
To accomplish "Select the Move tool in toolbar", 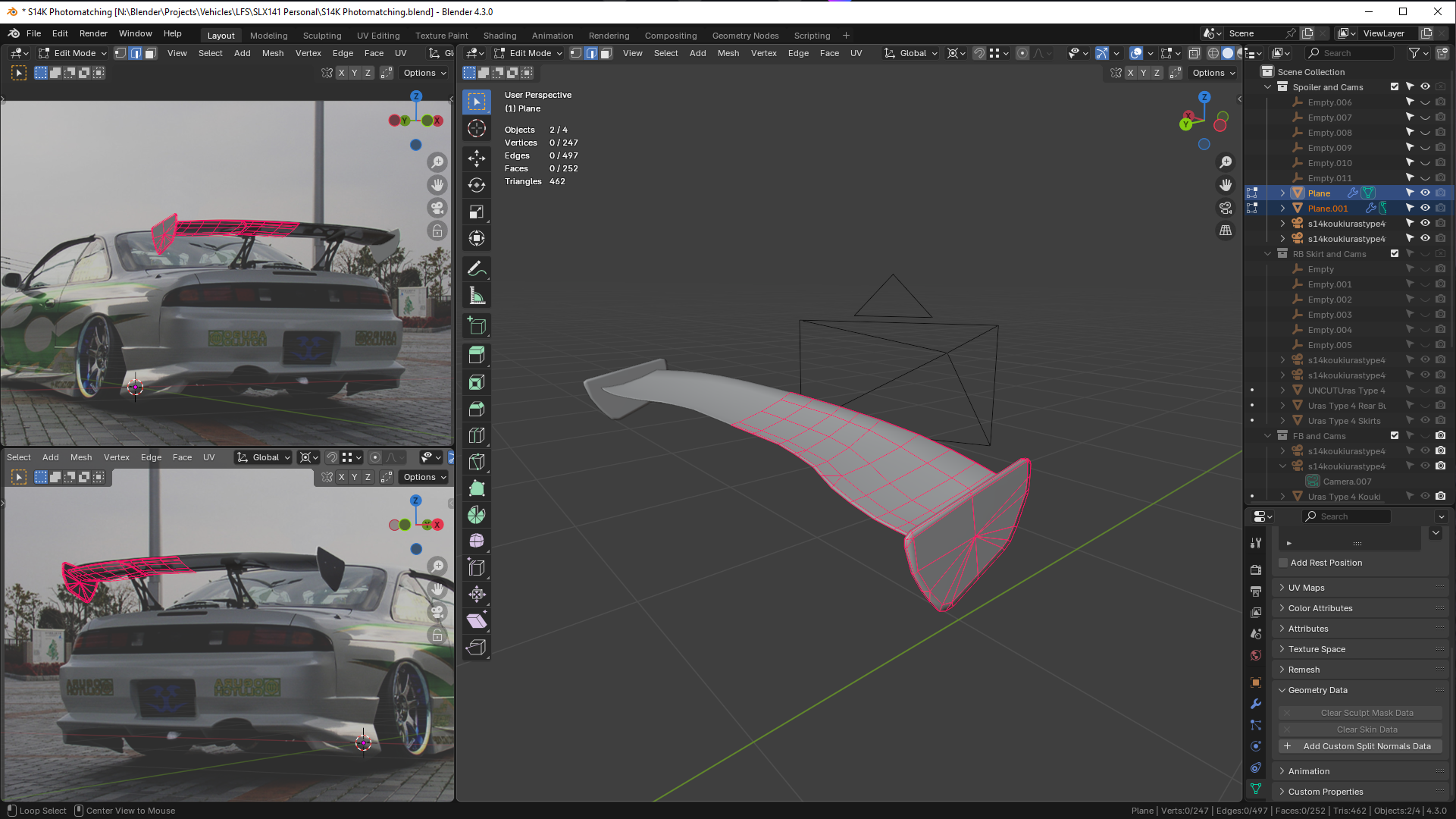I will [x=477, y=158].
